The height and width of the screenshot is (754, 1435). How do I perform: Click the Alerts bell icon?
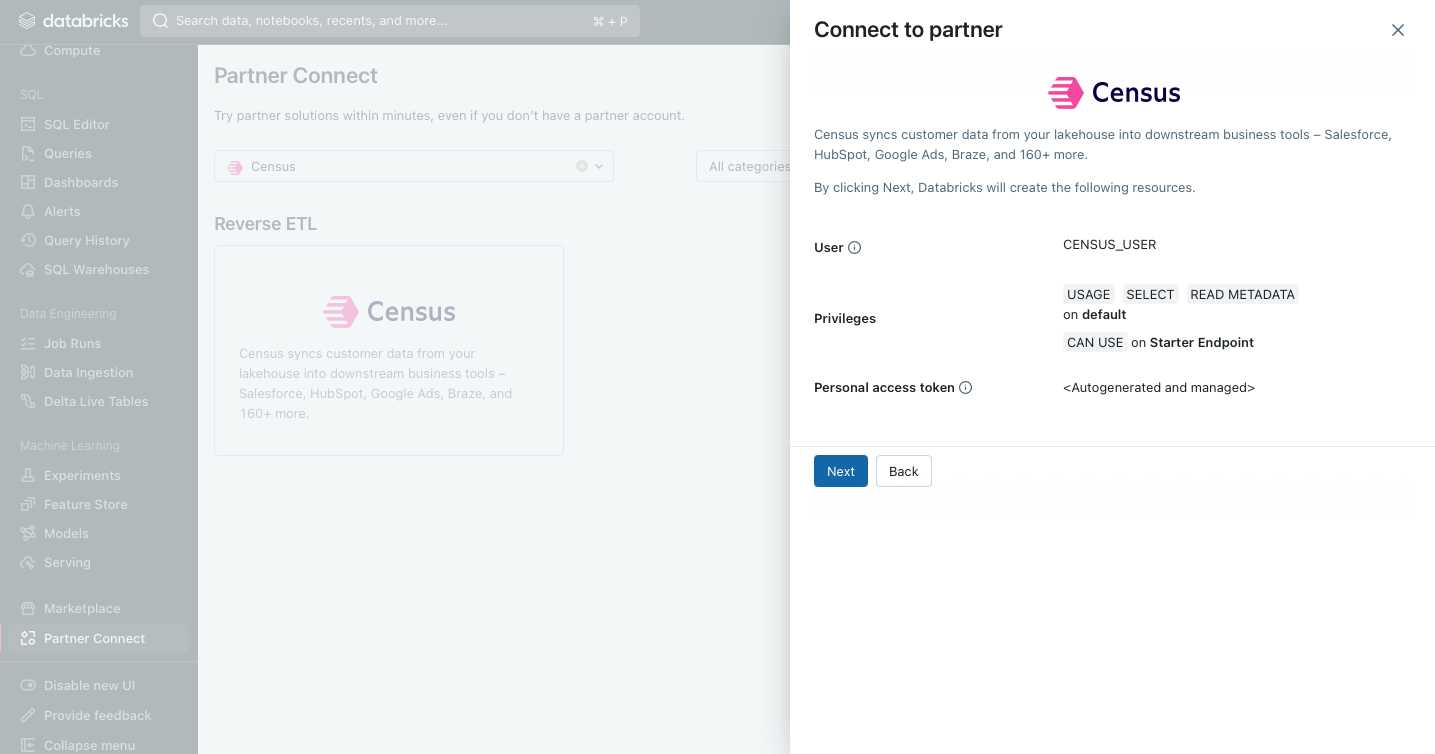pos(28,211)
